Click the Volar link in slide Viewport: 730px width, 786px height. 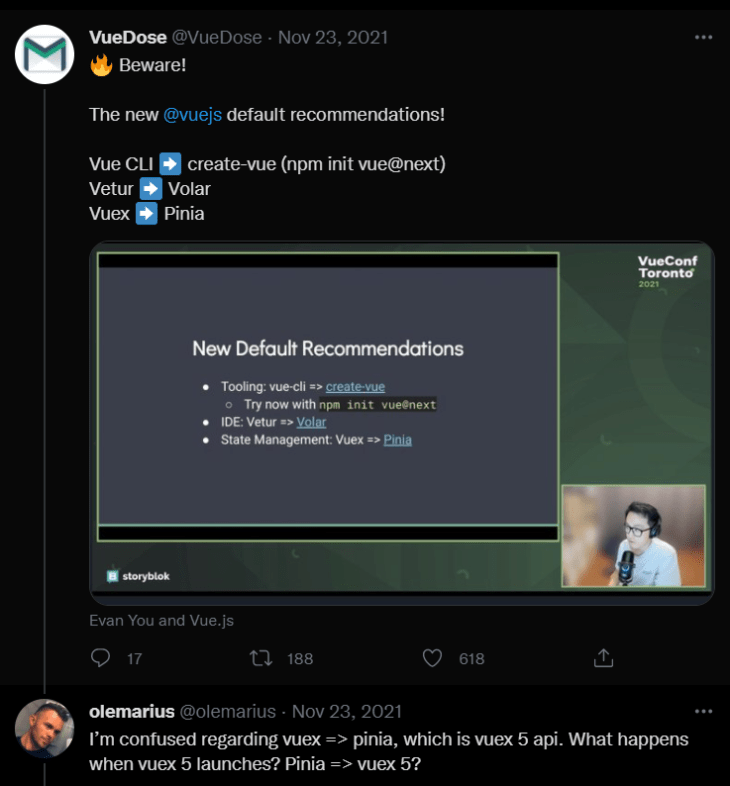click(311, 422)
